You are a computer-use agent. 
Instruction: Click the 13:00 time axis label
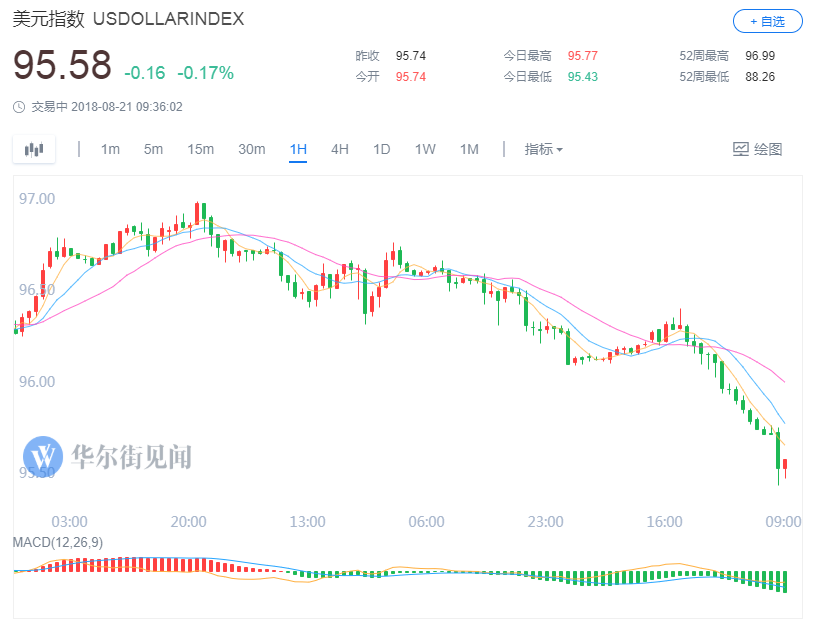[307, 522]
